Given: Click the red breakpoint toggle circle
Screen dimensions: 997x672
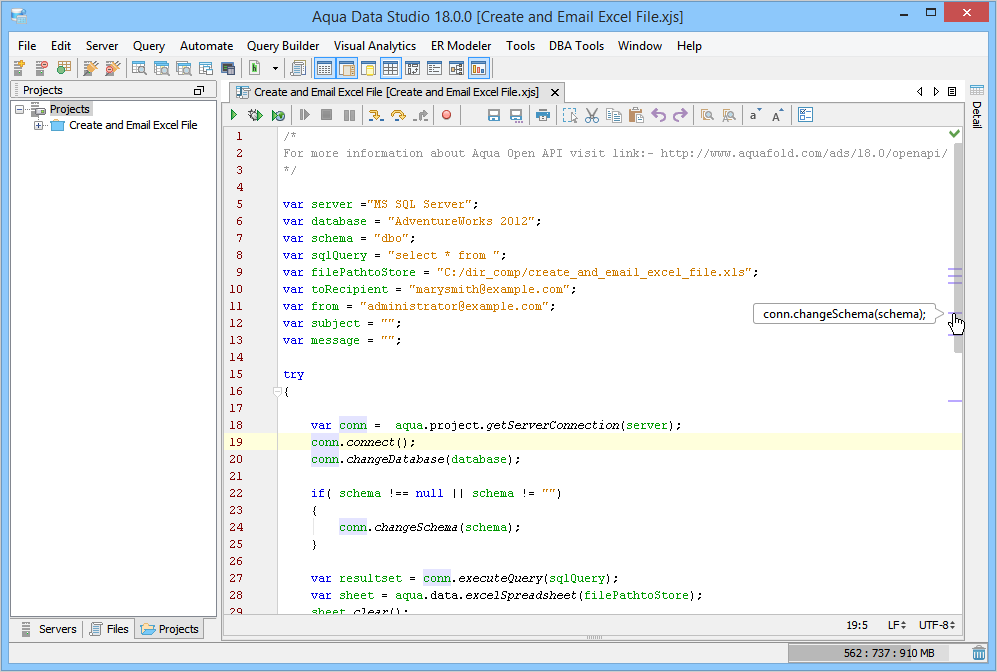Looking at the screenshot, I should (446, 116).
